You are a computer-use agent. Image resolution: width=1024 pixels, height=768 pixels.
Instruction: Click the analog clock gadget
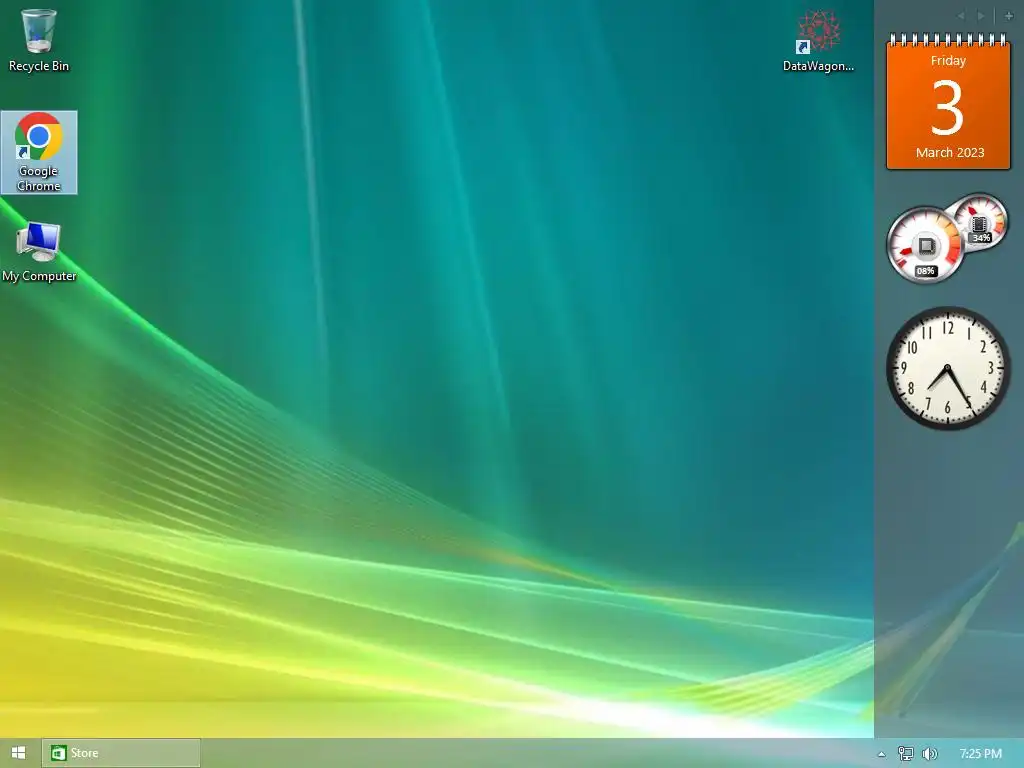(x=948, y=368)
